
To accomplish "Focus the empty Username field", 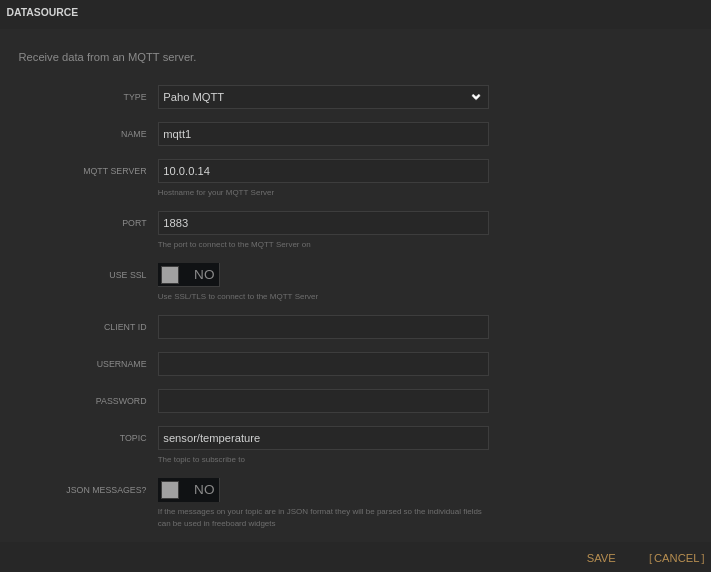I will pos(323,364).
